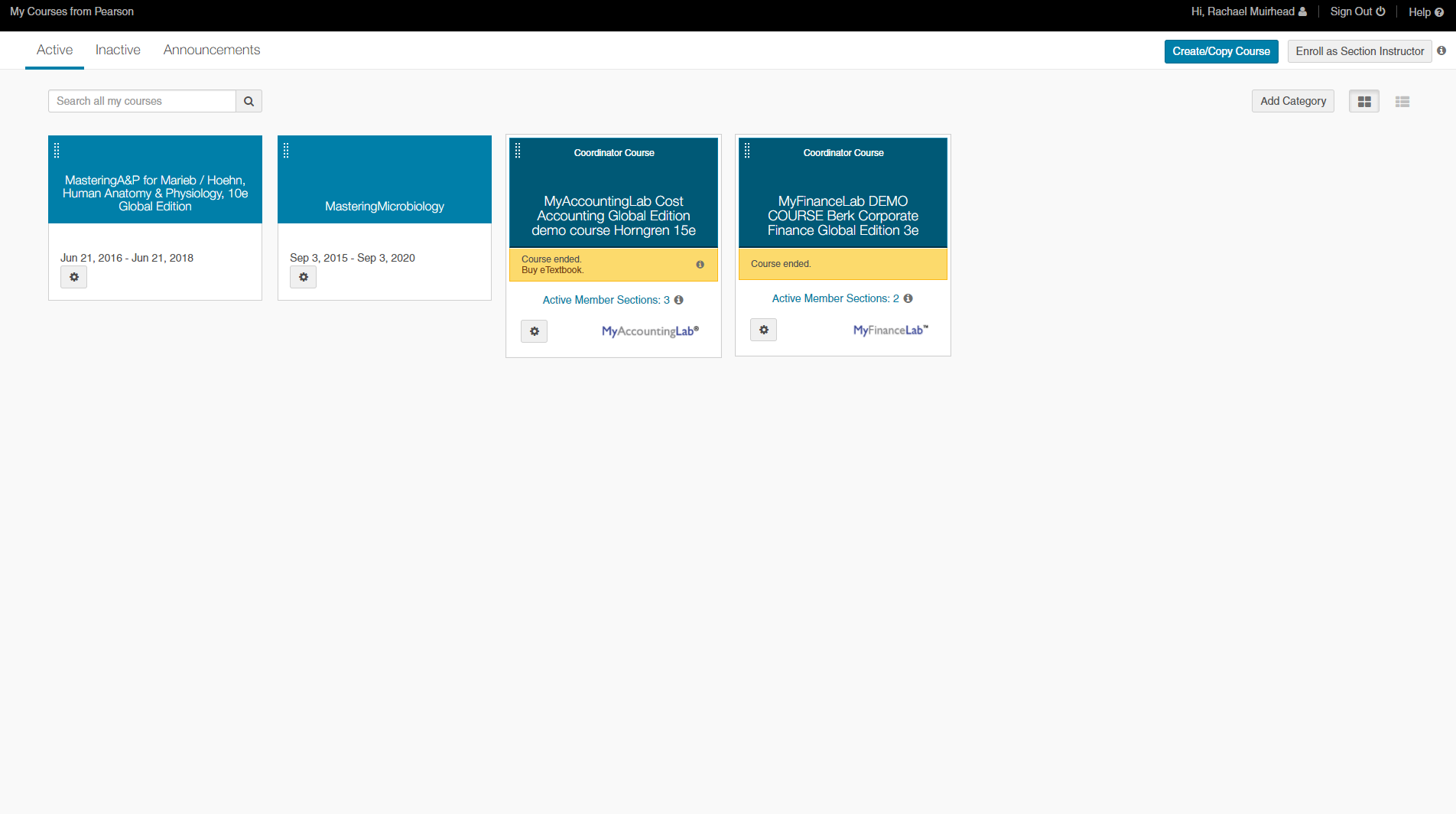
Task: Open settings gear for MasteringMicrobiology course
Action: (x=304, y=277)
